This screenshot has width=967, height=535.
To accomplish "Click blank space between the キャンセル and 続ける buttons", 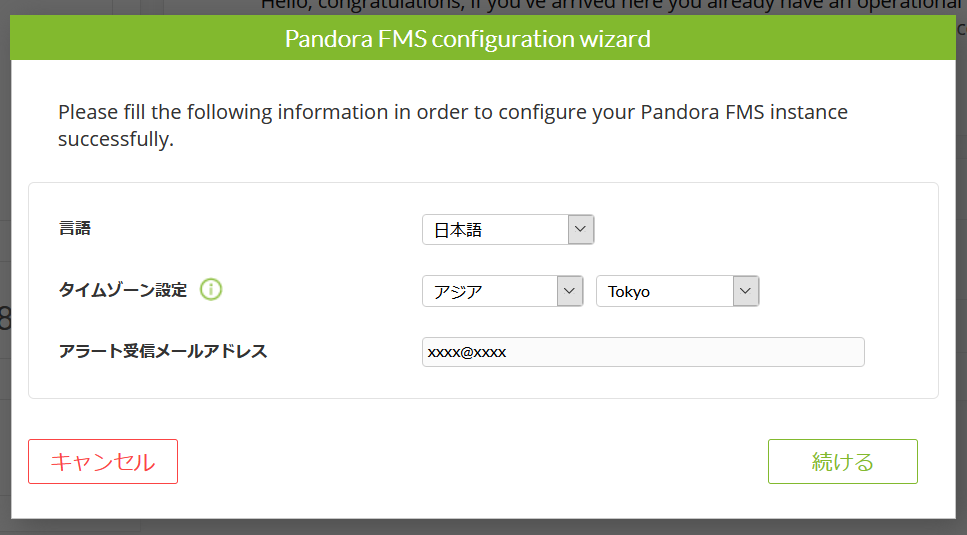I will coord(472,462).
